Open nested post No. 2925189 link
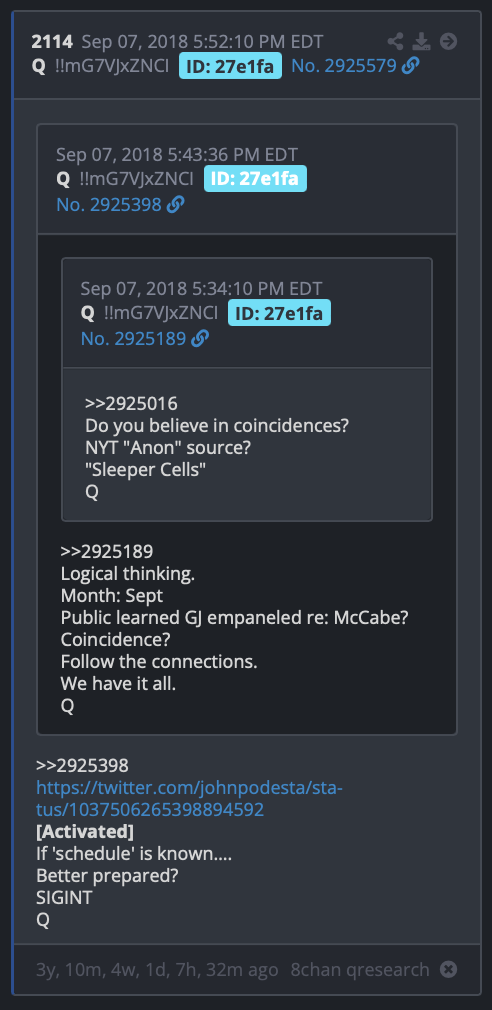492x1010 pixels. [133, 338]
